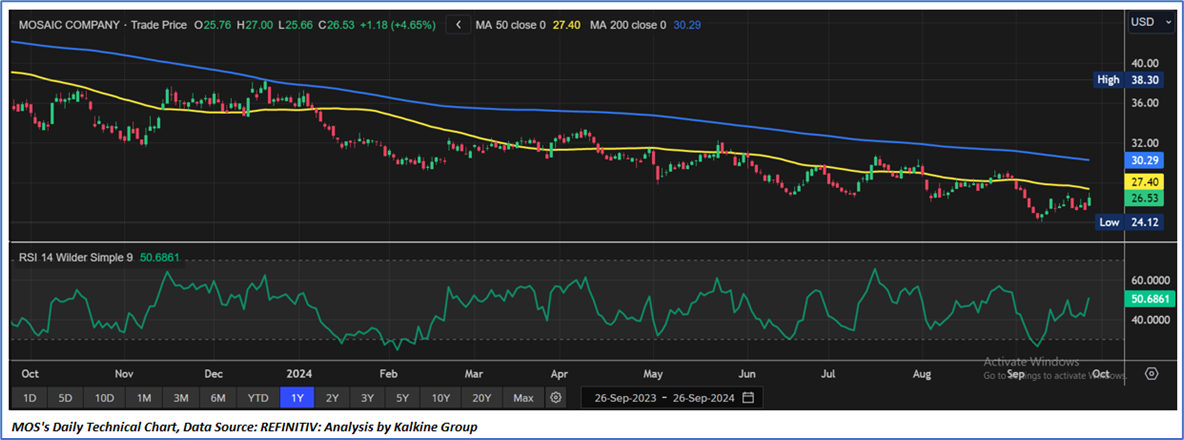Open the date range picker field
1184x440 pixels.
pyautogui.click(x=670, y=397)
